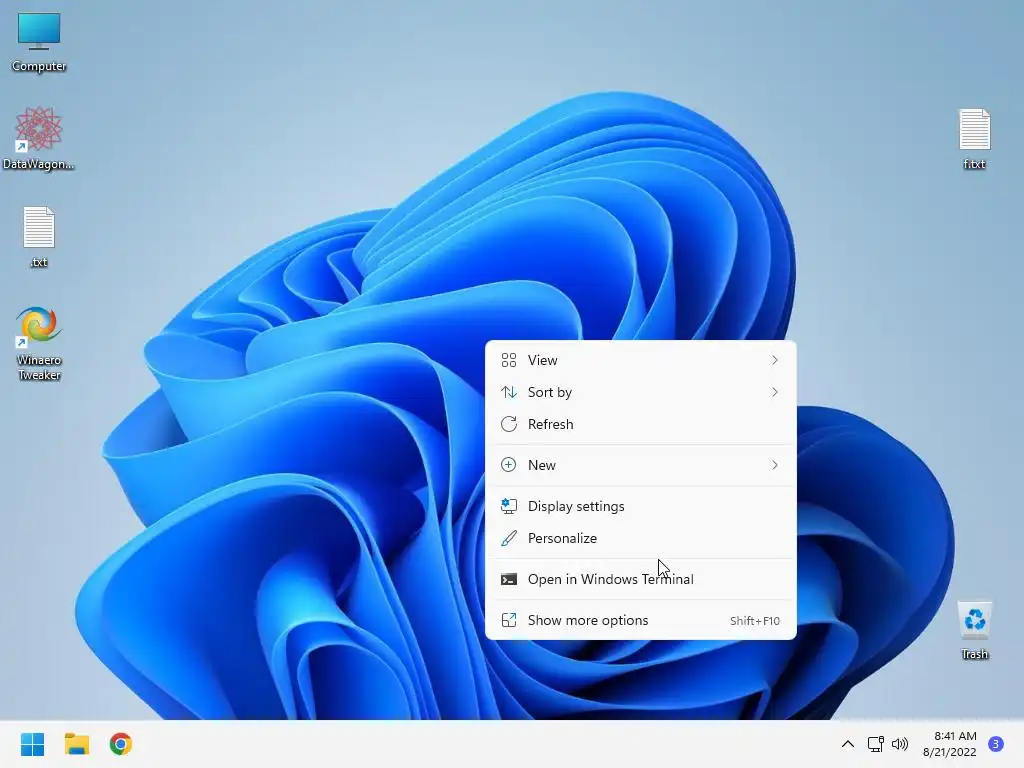The image size is (1024, 768).
Task: Click the New plus circle icon
Action: tap(509, 466)
